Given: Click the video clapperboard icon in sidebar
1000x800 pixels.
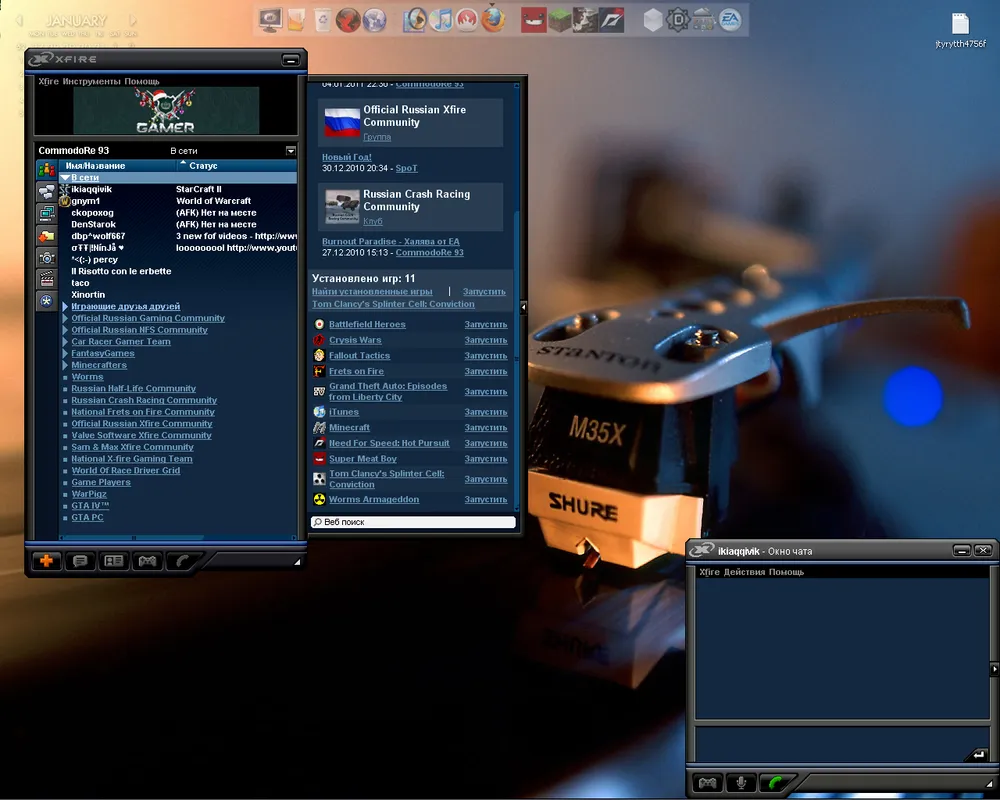Looking at the screenshot, I should [x=46, y=279].
